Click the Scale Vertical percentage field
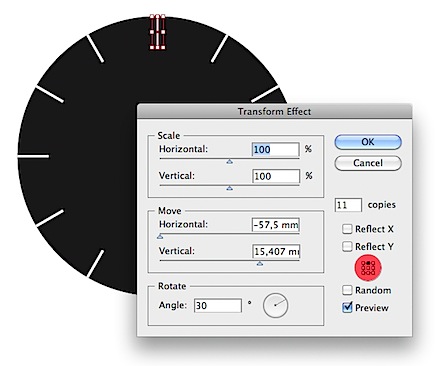This screenshot has width=436, height=366. coord(276,176)
